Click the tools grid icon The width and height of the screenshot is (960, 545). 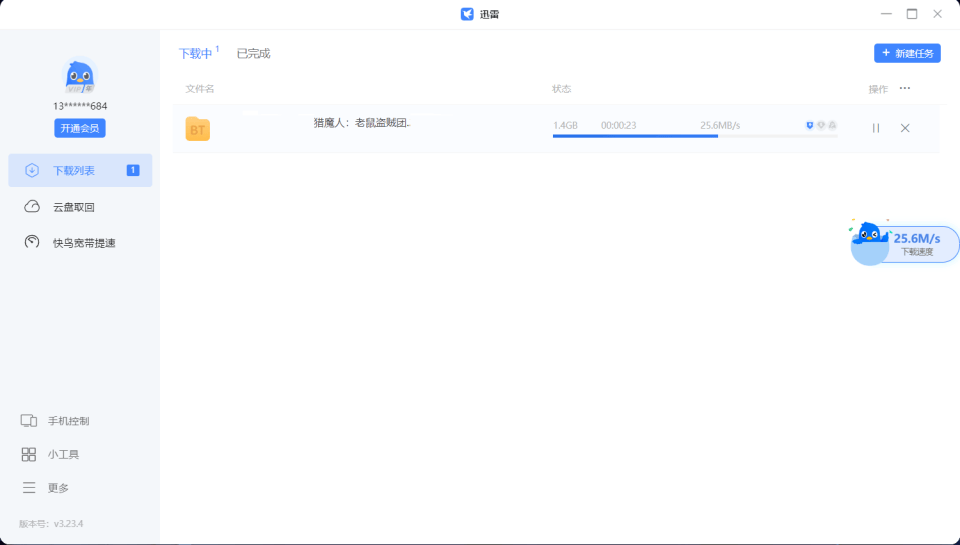pyautogui.click(x=29, y=454)
